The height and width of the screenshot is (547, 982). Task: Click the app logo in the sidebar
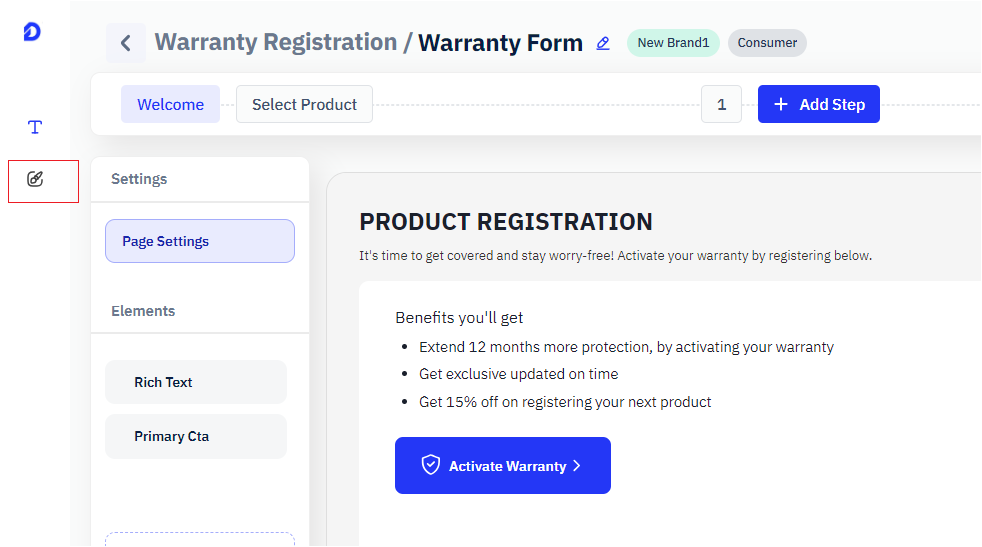coord(32,32)
